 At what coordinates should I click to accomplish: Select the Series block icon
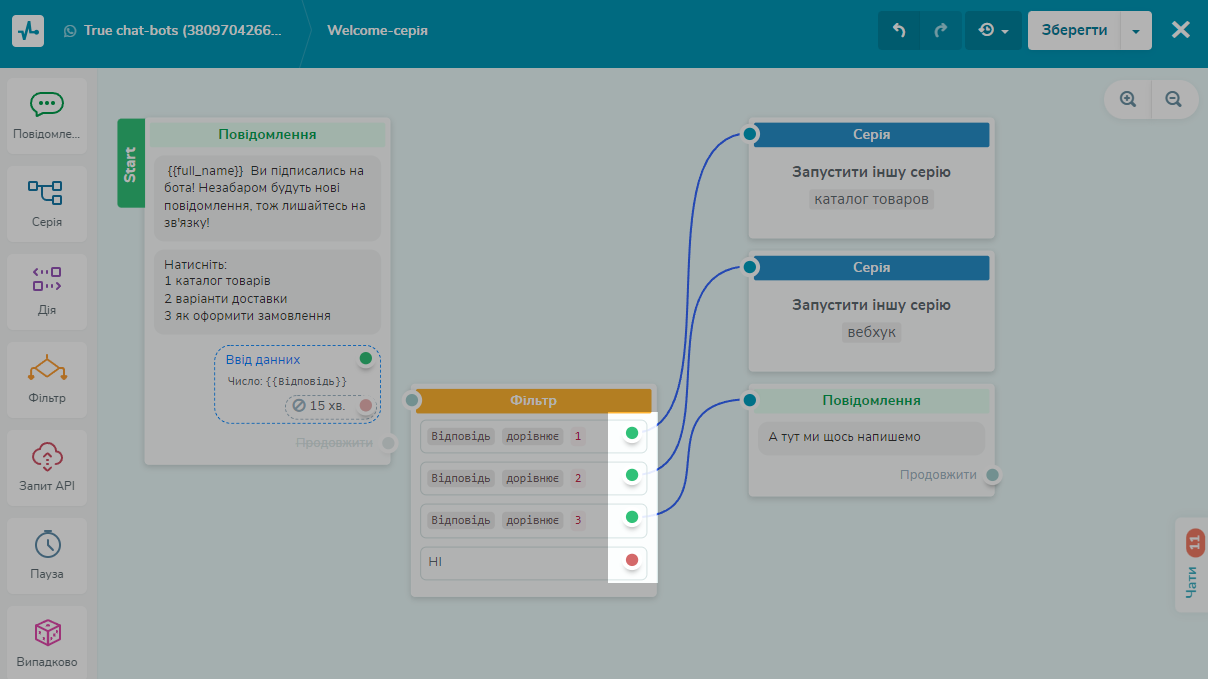pos(47,203)
